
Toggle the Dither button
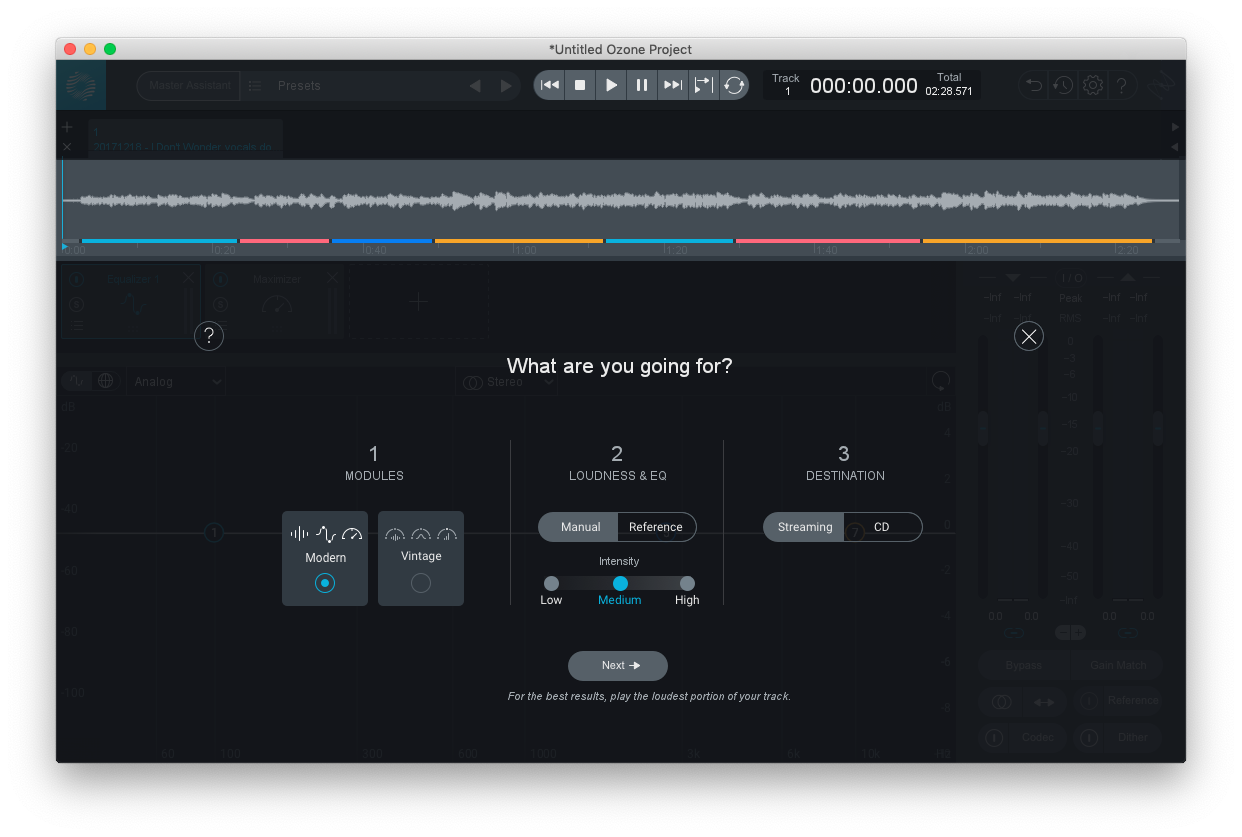coord(1119,738)
